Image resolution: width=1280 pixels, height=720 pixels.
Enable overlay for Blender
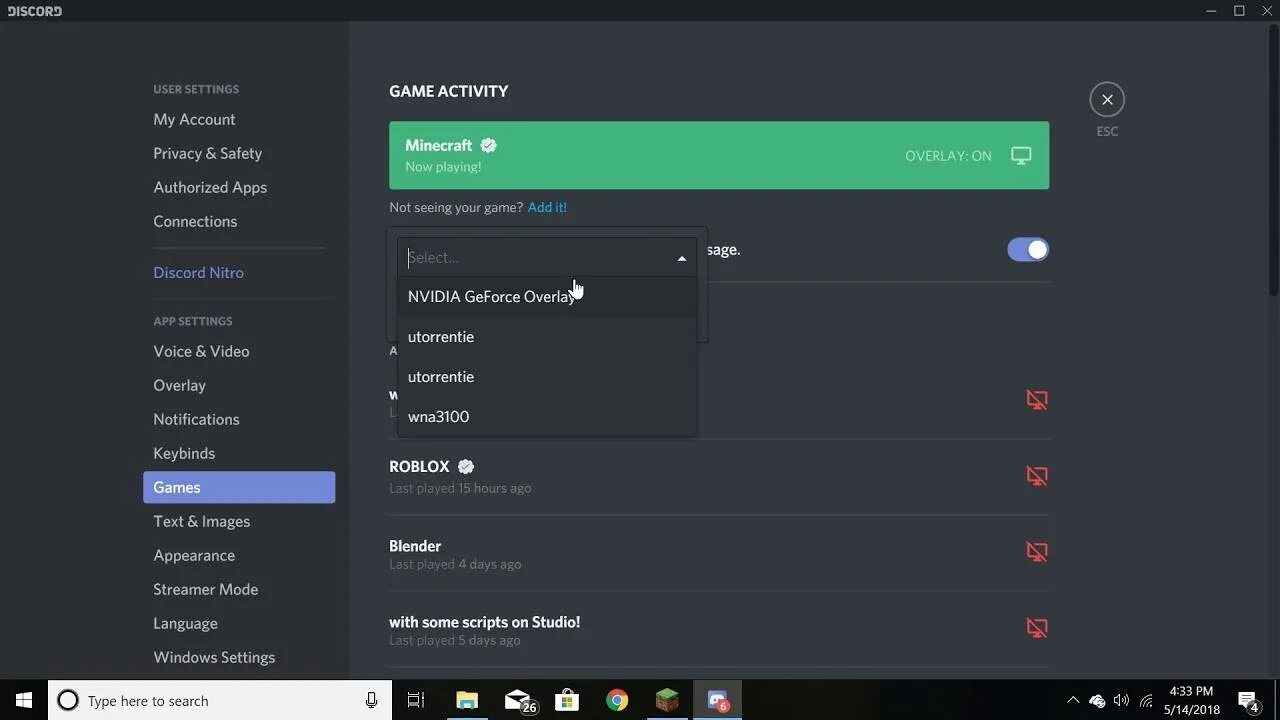(x=1037, y=552)
